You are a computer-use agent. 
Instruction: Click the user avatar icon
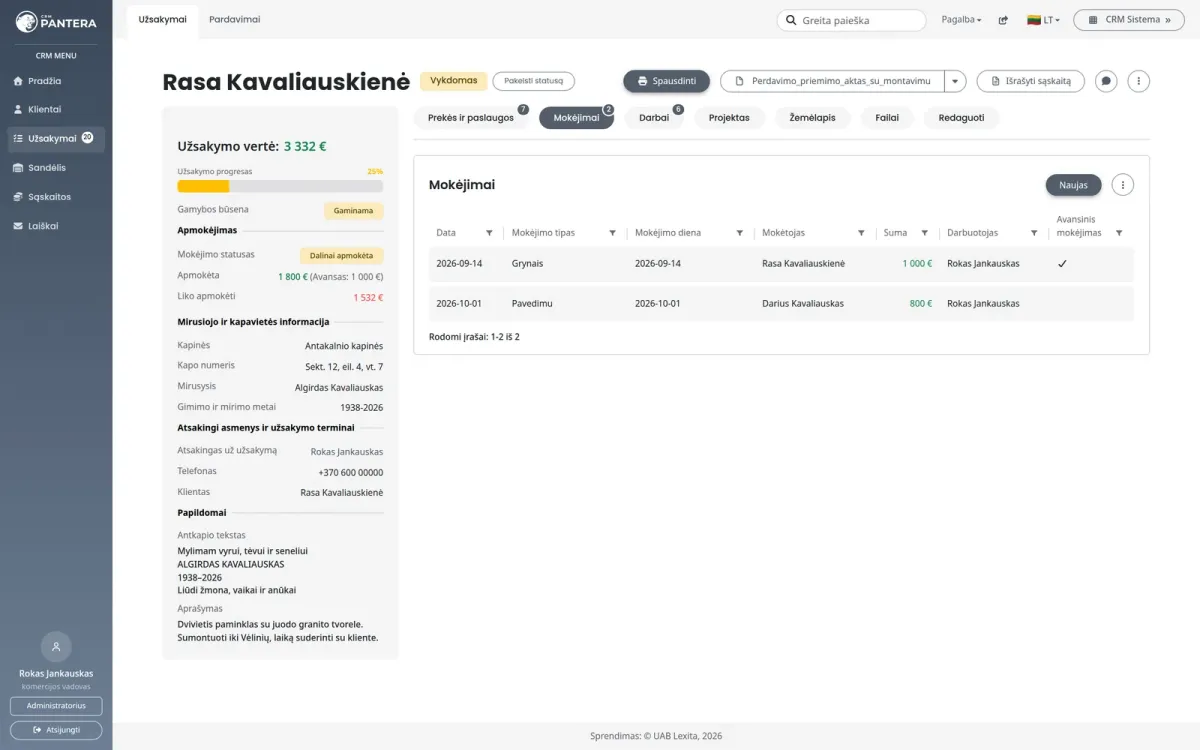tap(56, 647)
